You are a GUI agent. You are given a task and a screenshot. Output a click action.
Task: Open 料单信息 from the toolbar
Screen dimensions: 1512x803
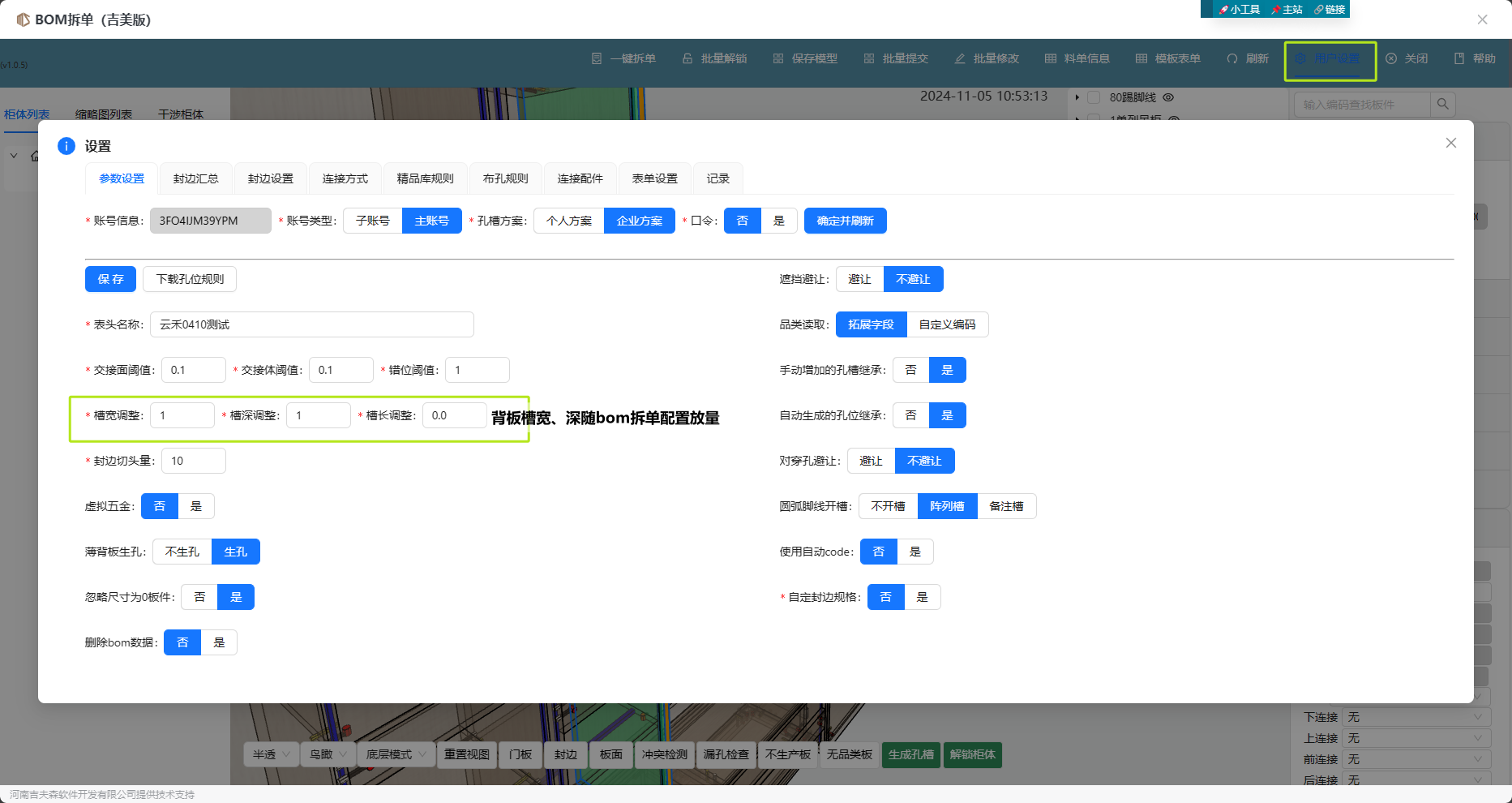(1077, 58)
